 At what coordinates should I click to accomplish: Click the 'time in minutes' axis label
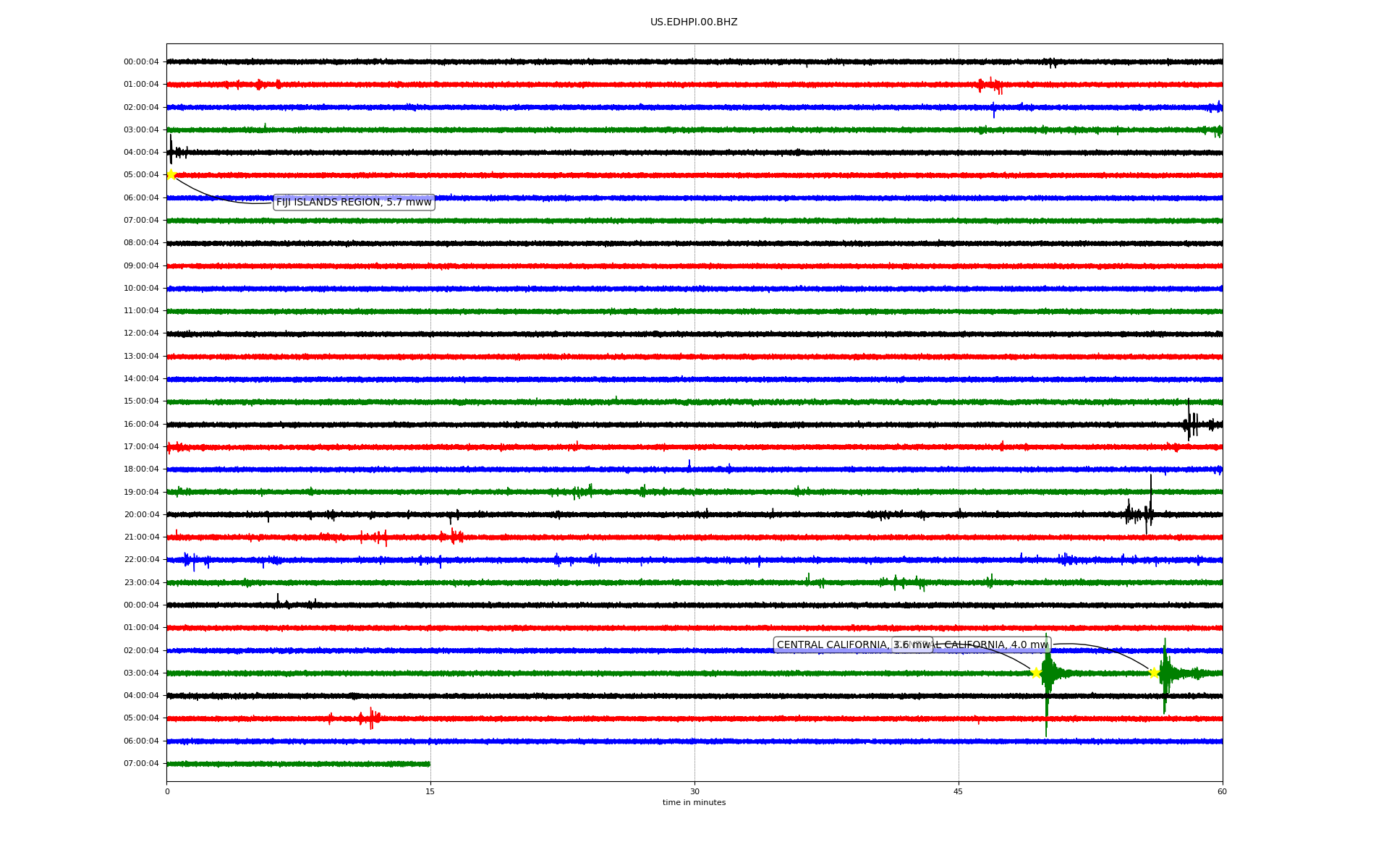coord(694,803)
